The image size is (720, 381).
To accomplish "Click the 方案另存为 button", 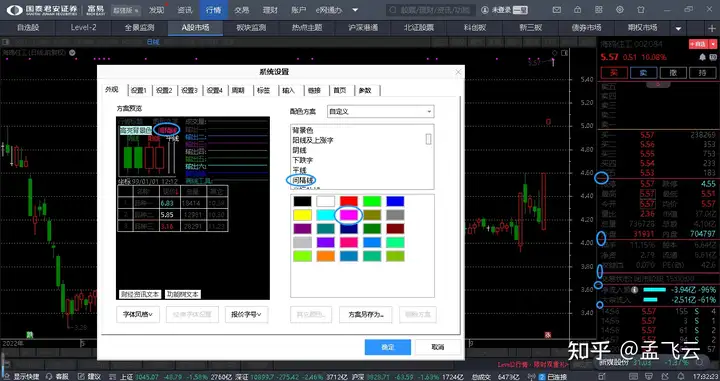I will [366, 314].
